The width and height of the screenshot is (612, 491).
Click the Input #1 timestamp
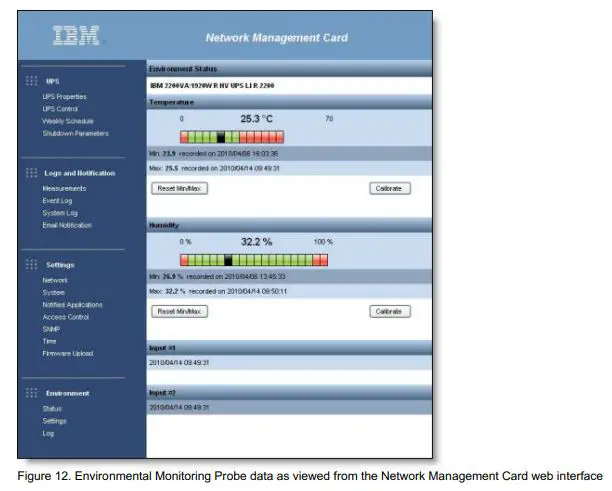coord(179,363)
